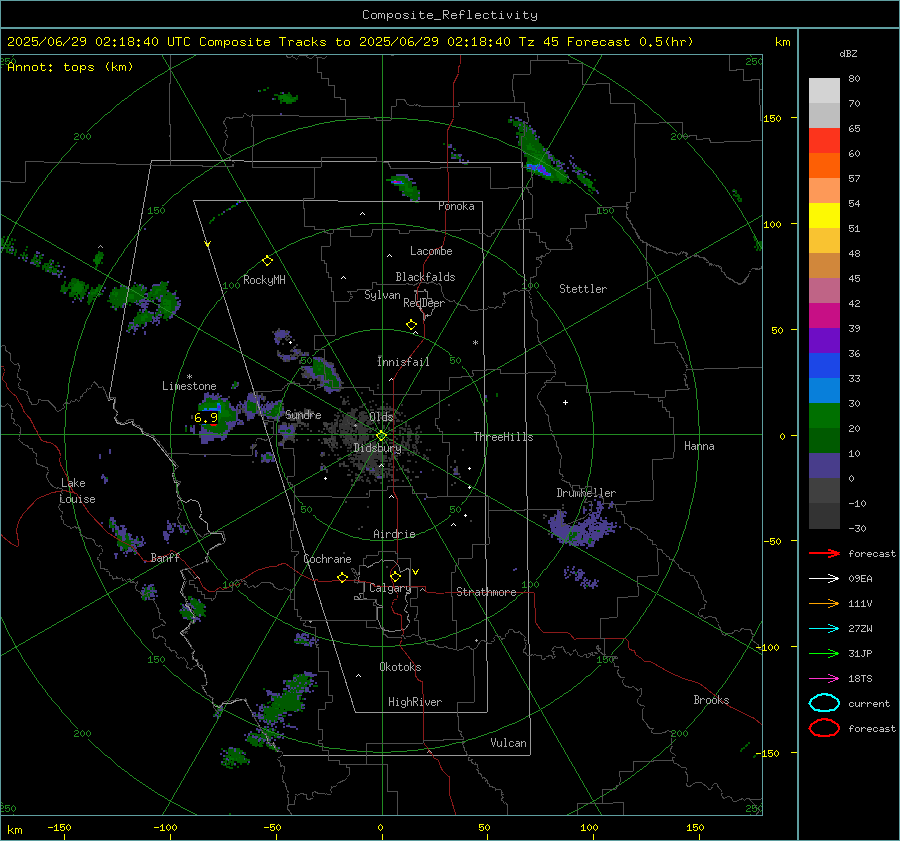Image resolution: width=900 pixels, height=841 pixels.
Task: Click the cyan current ellipse icon
Action: click(824, 703)
